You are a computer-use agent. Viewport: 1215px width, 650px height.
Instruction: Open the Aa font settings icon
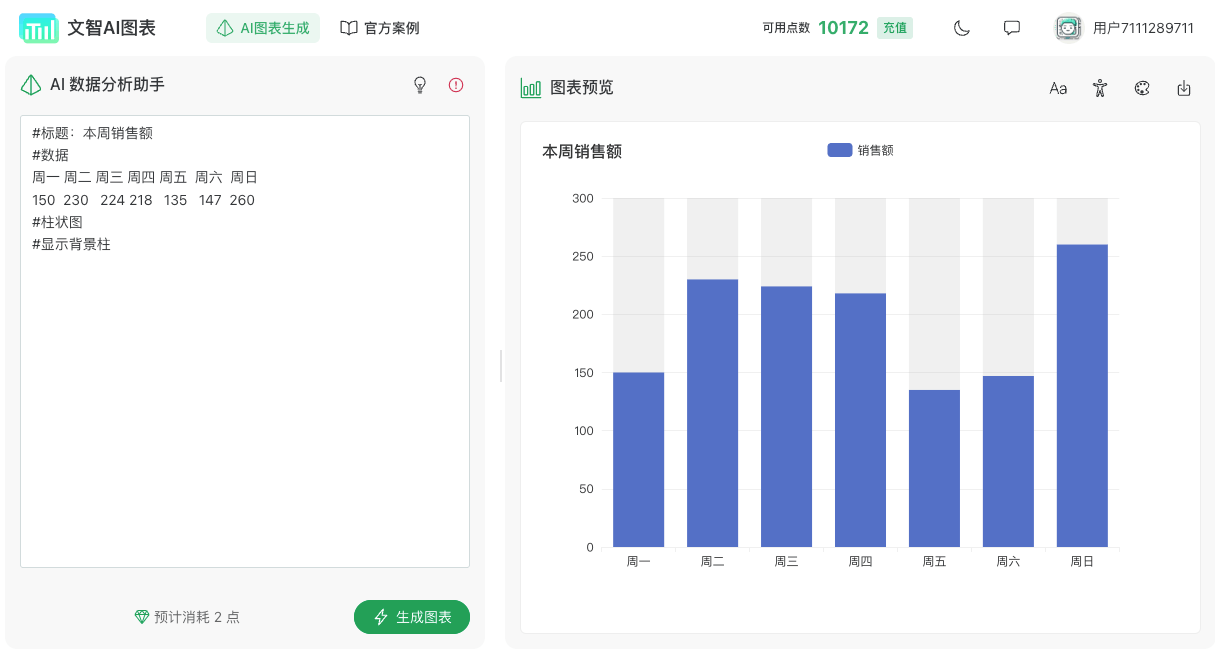tap(1058, 88)
